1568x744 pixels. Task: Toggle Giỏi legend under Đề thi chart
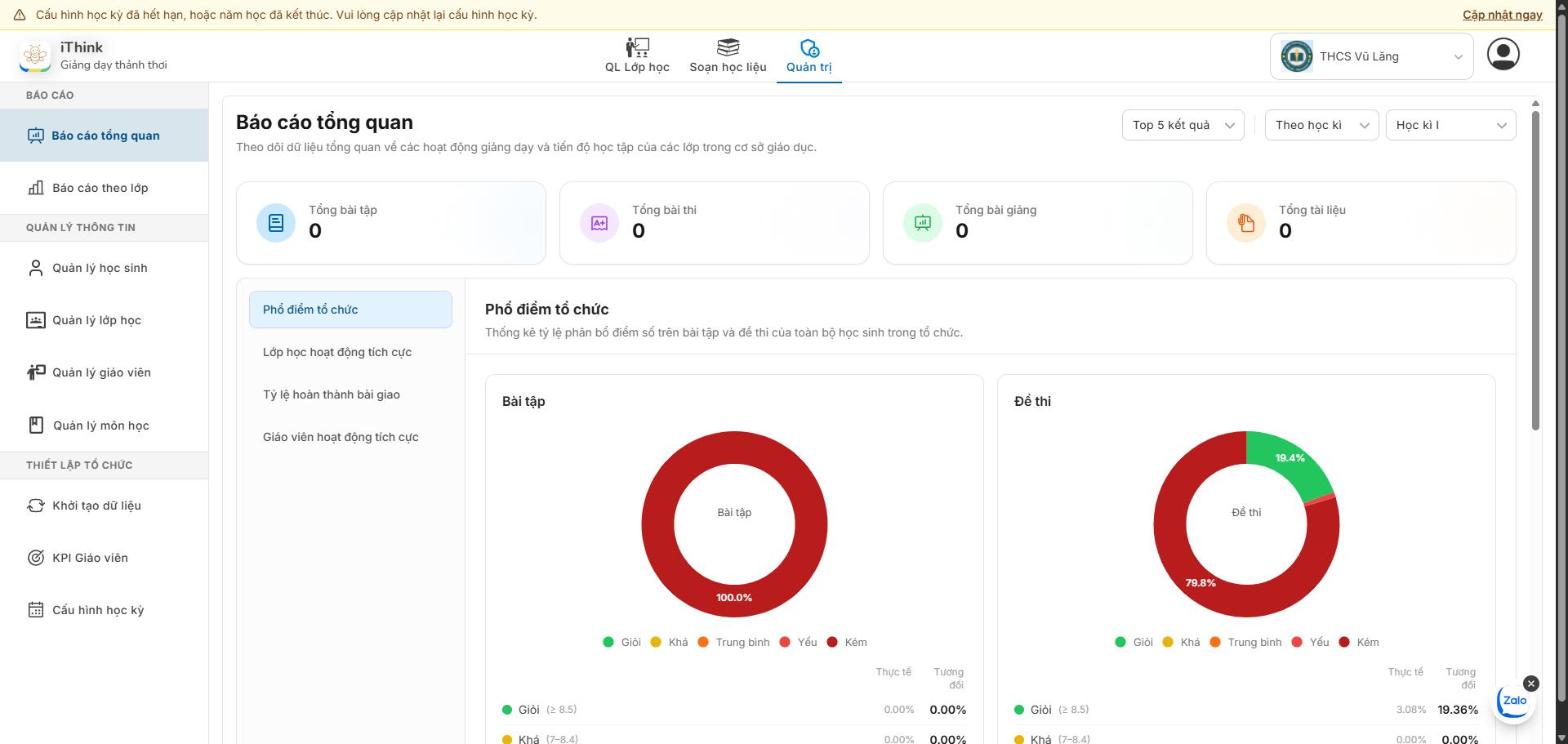[1133, 642]
